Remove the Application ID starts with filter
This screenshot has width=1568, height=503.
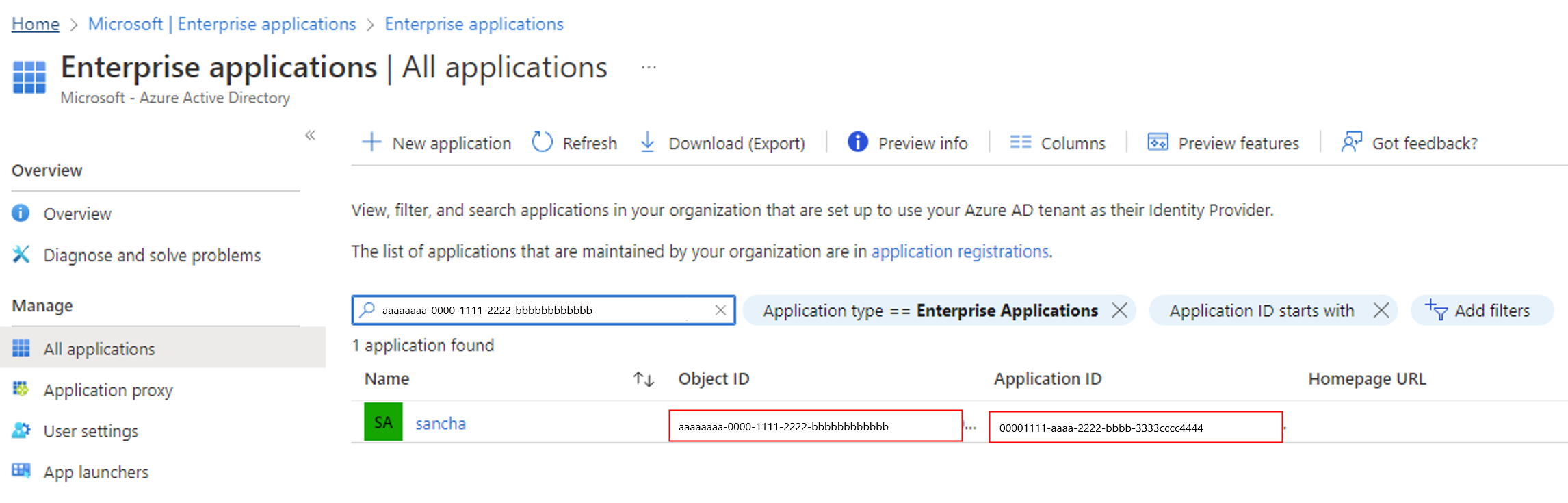coord(1381,311)
